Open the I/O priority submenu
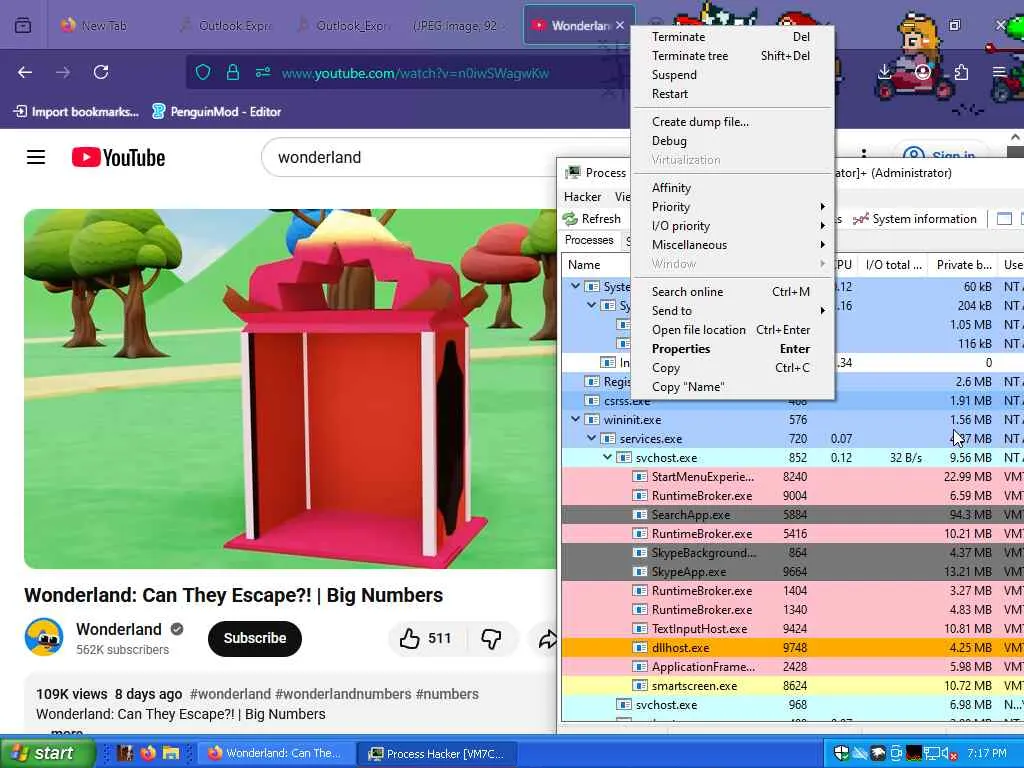 tap(733, 225)
